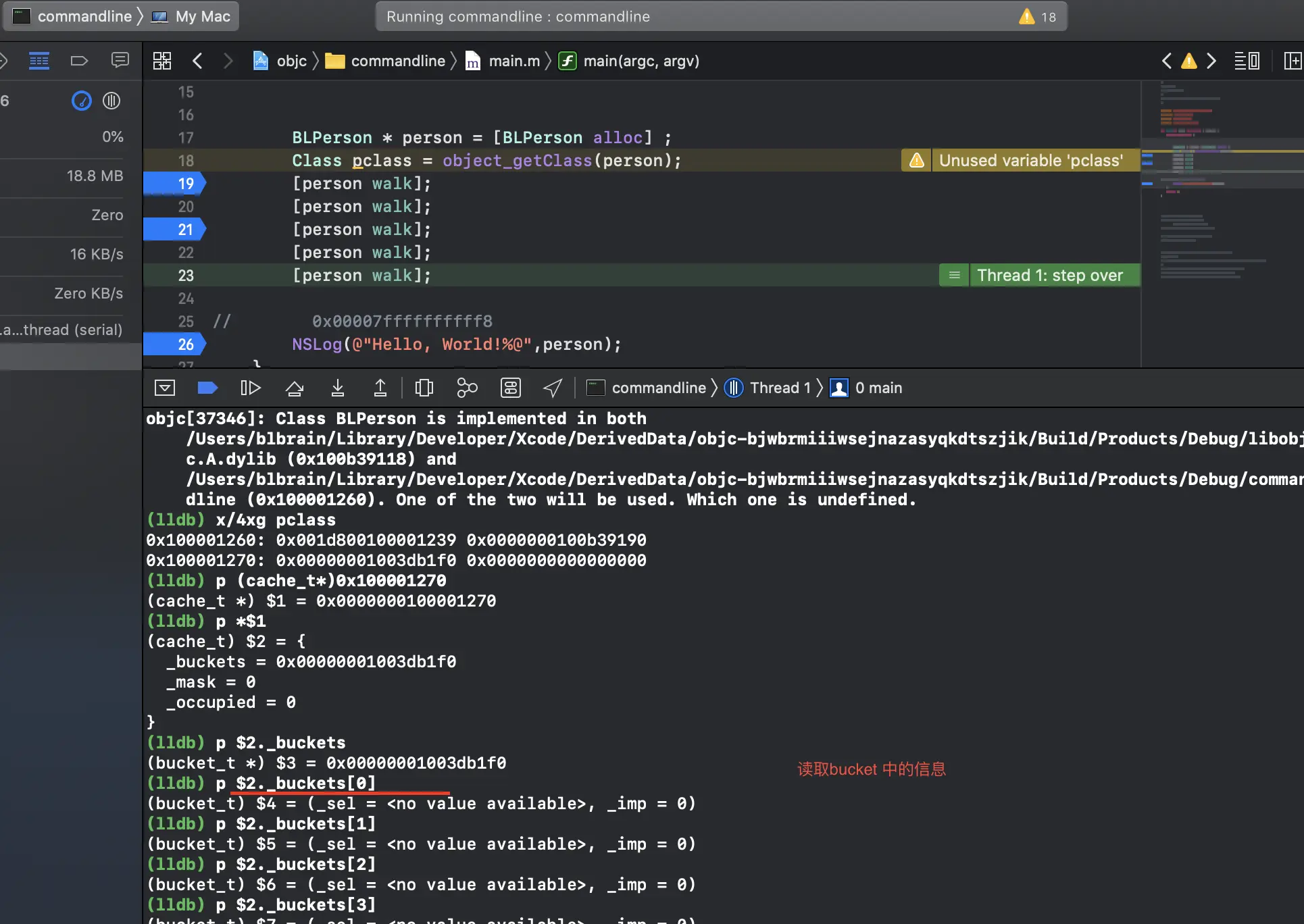
Task: Deactivate all breakpoints in debug bar
Action: 207,388
